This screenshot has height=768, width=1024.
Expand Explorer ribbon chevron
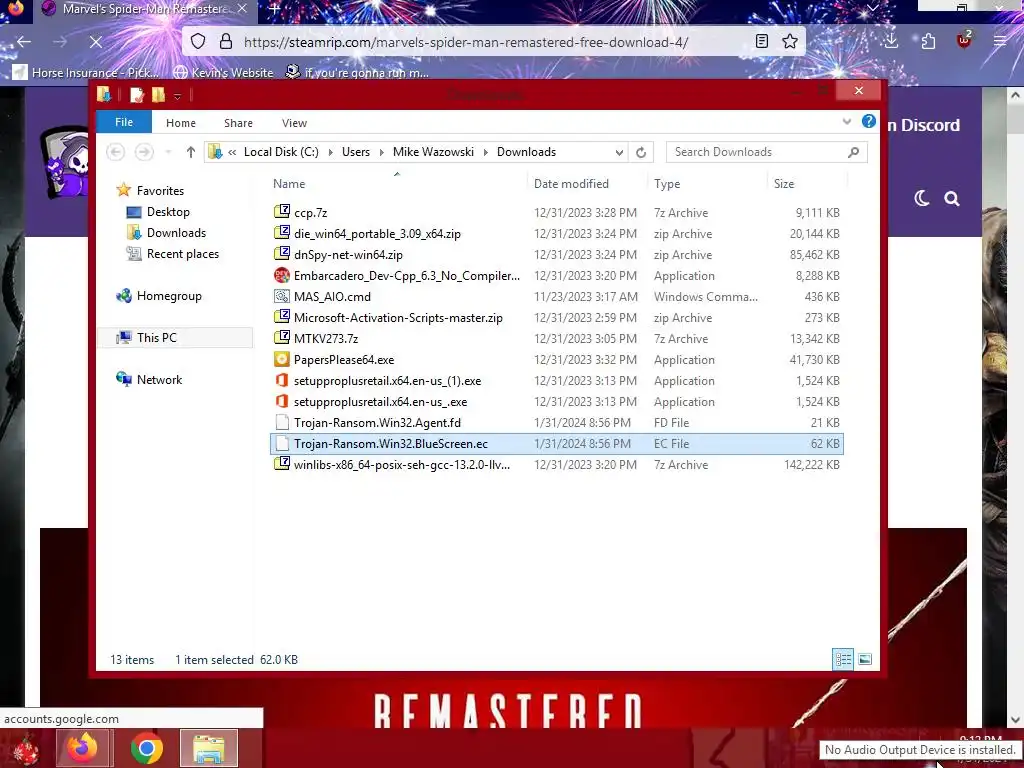click(x=847, y=121)
